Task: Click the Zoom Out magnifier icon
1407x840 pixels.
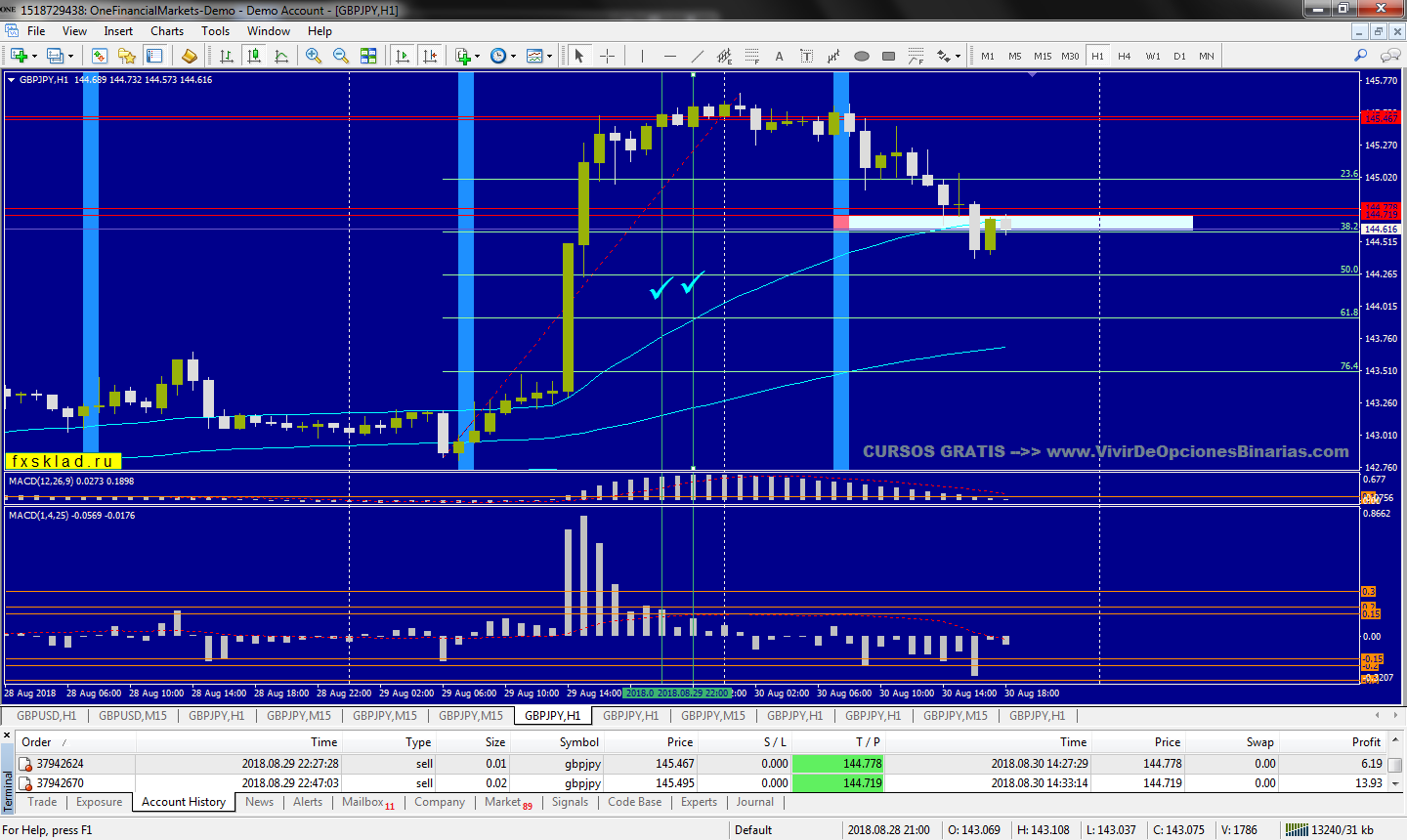Action: pos(341,56)
